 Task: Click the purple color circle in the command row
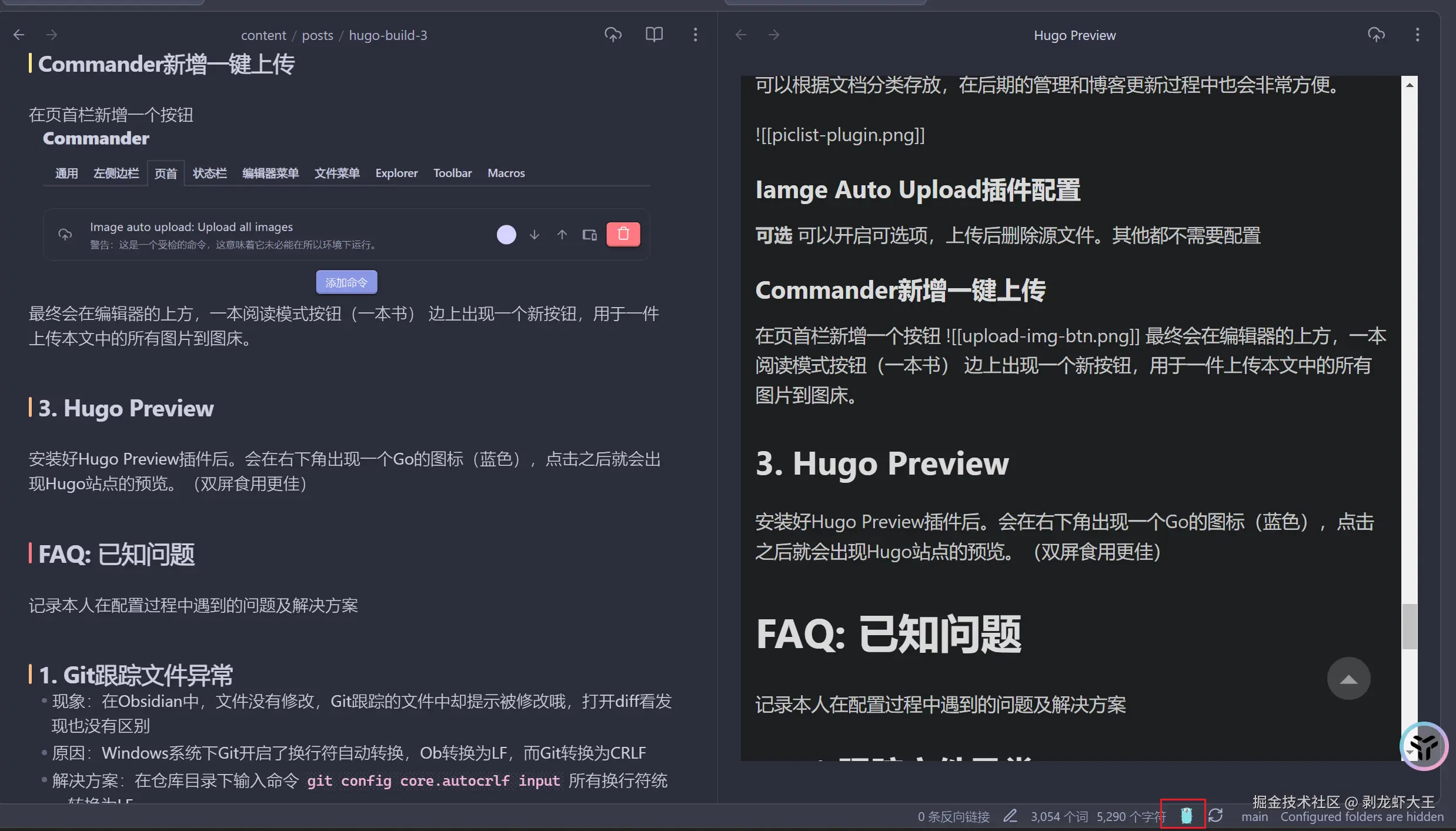coord(506,234)
